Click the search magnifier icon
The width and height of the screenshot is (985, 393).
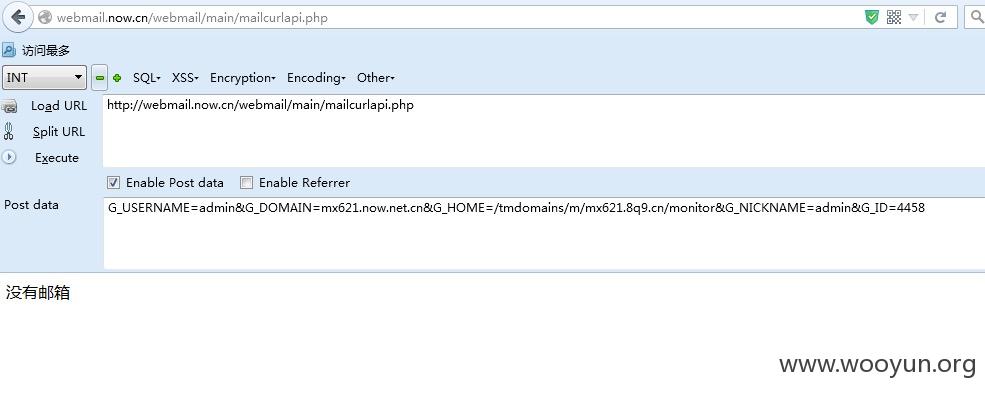(x=976, y=18)
